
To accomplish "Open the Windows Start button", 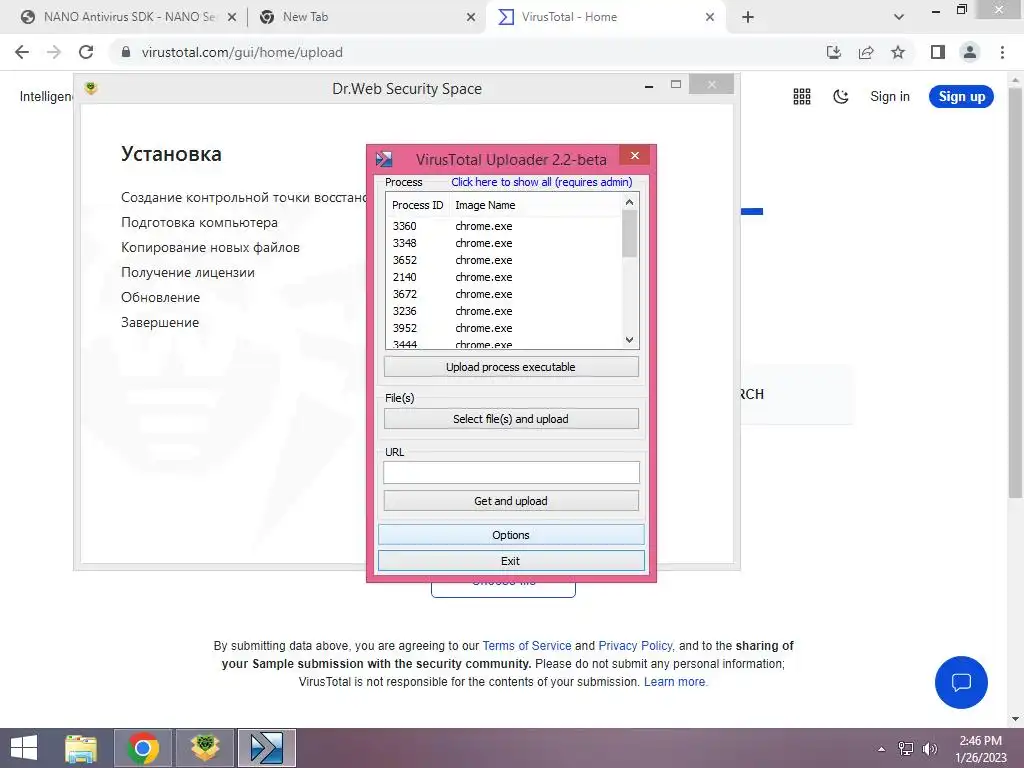I will (24, 748).
